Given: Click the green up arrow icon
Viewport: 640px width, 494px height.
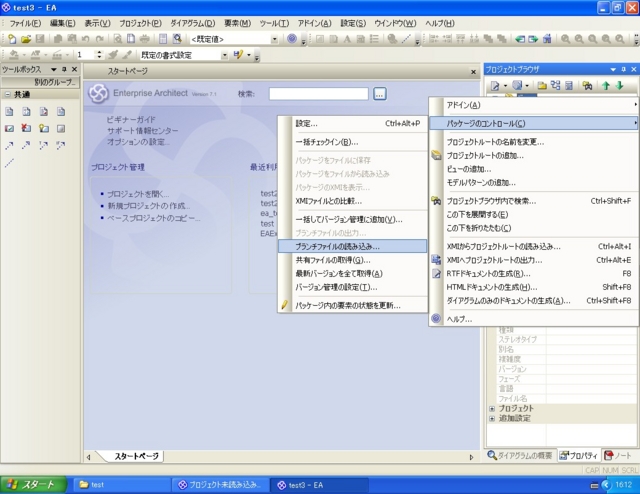Looking at the screenshot, I should pos(606,86).
